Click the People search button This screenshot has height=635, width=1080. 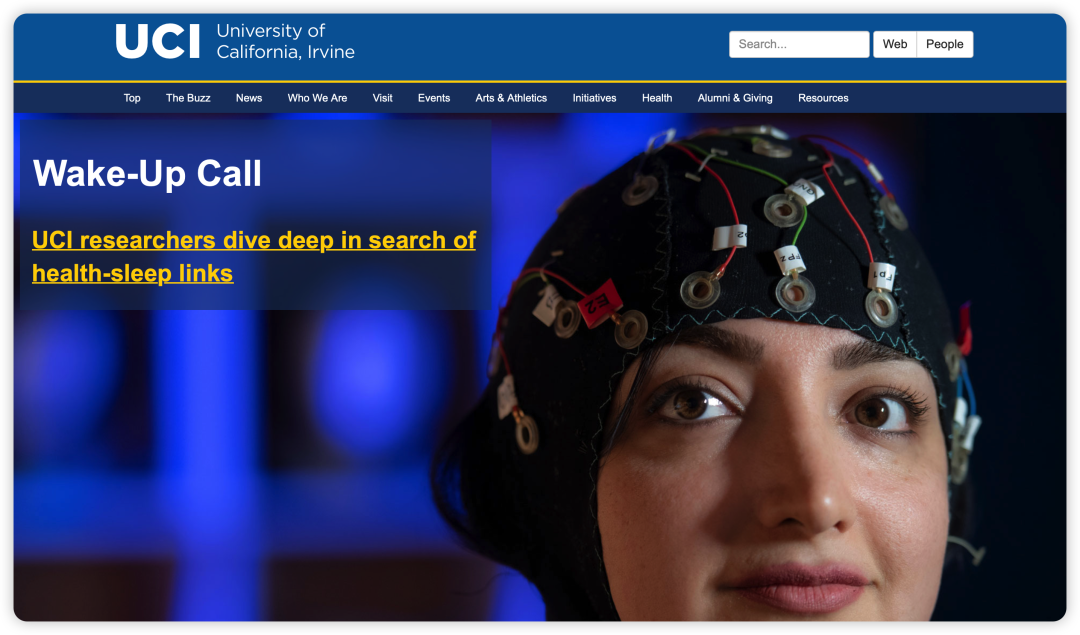click(x=944, y=44)
